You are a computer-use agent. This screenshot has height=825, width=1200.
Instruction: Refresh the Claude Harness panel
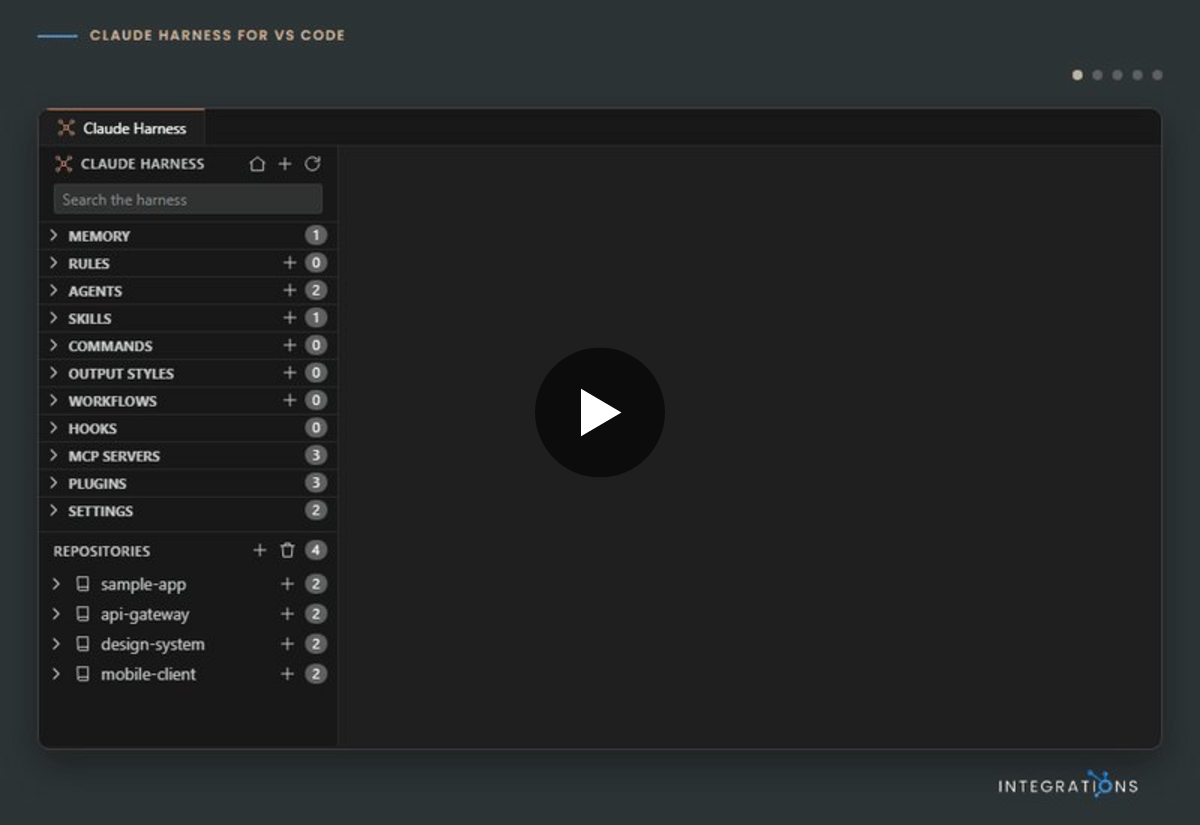pyautogui.click(x=313, y=164)
